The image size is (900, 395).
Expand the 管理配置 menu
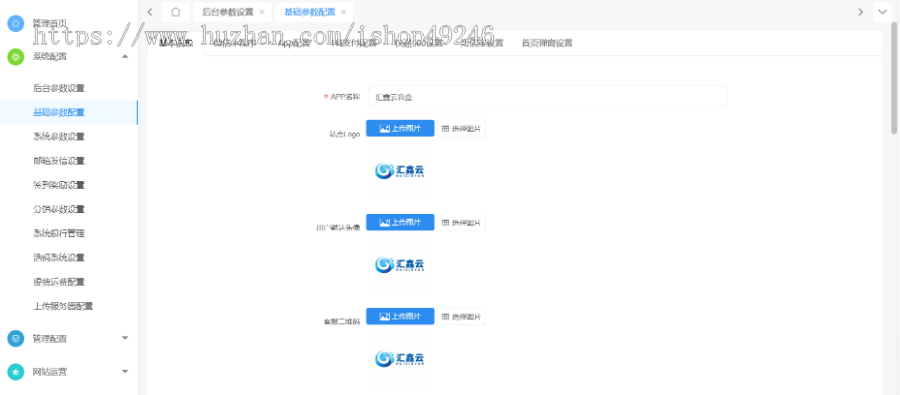click(125, 338)
